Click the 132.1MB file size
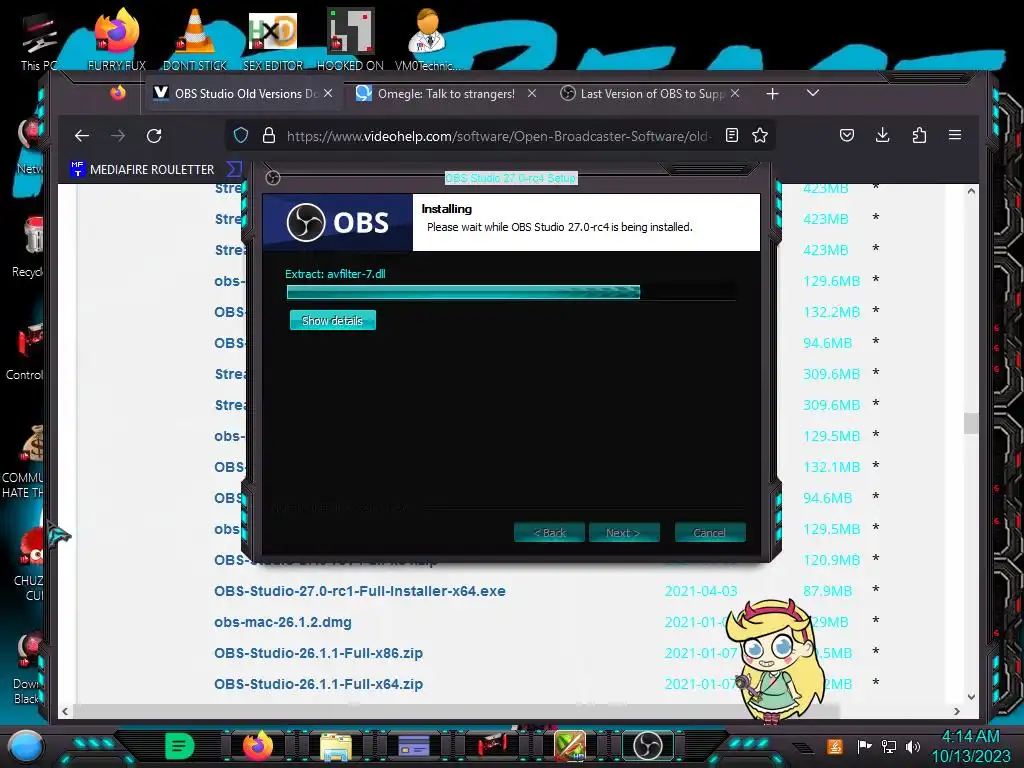 coord(831,467)
